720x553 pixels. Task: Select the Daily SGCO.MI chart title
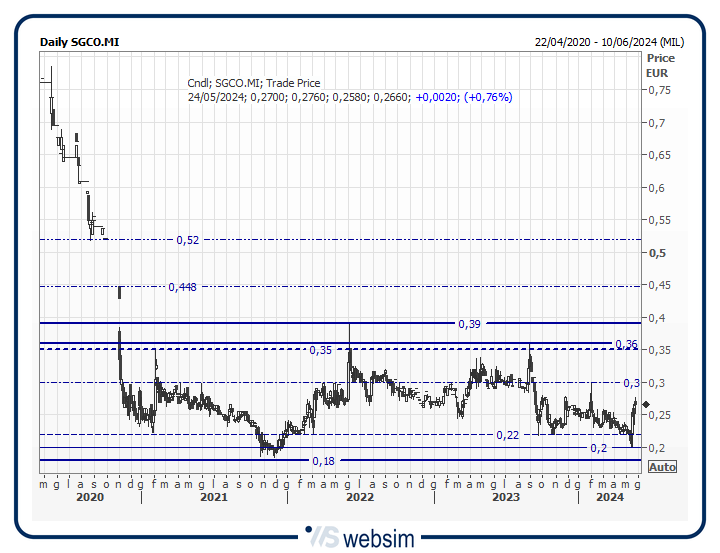(79, 42)
